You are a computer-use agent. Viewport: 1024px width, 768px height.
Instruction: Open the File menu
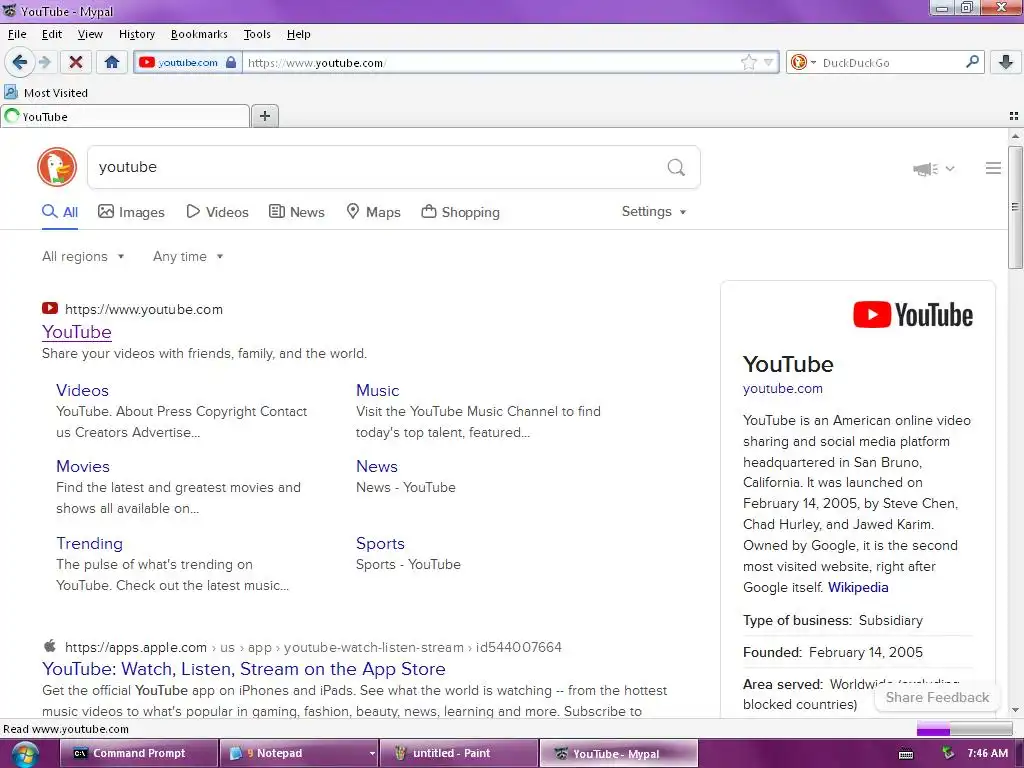pos(17,34)
